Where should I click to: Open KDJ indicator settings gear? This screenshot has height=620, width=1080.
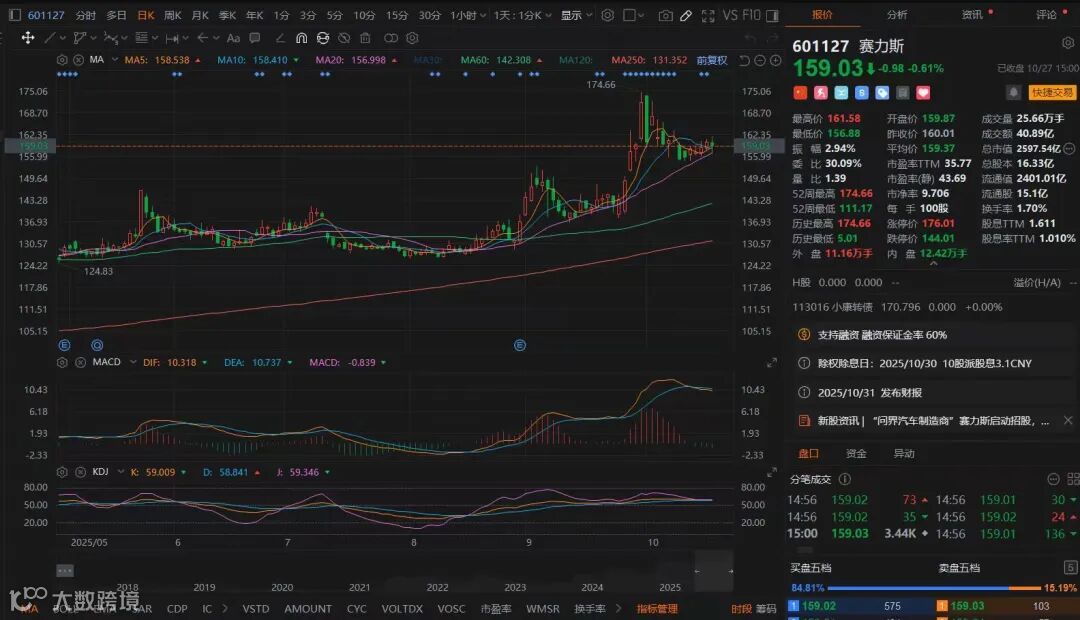pos(62,472)
